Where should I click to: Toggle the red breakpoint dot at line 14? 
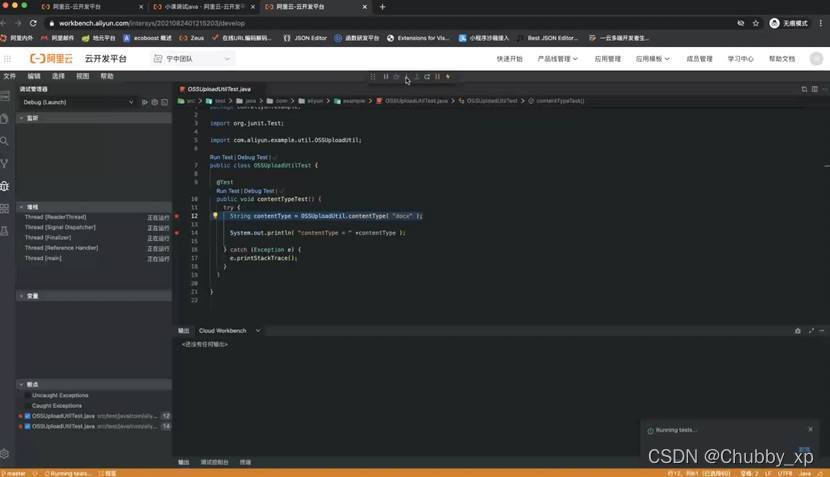177,233
